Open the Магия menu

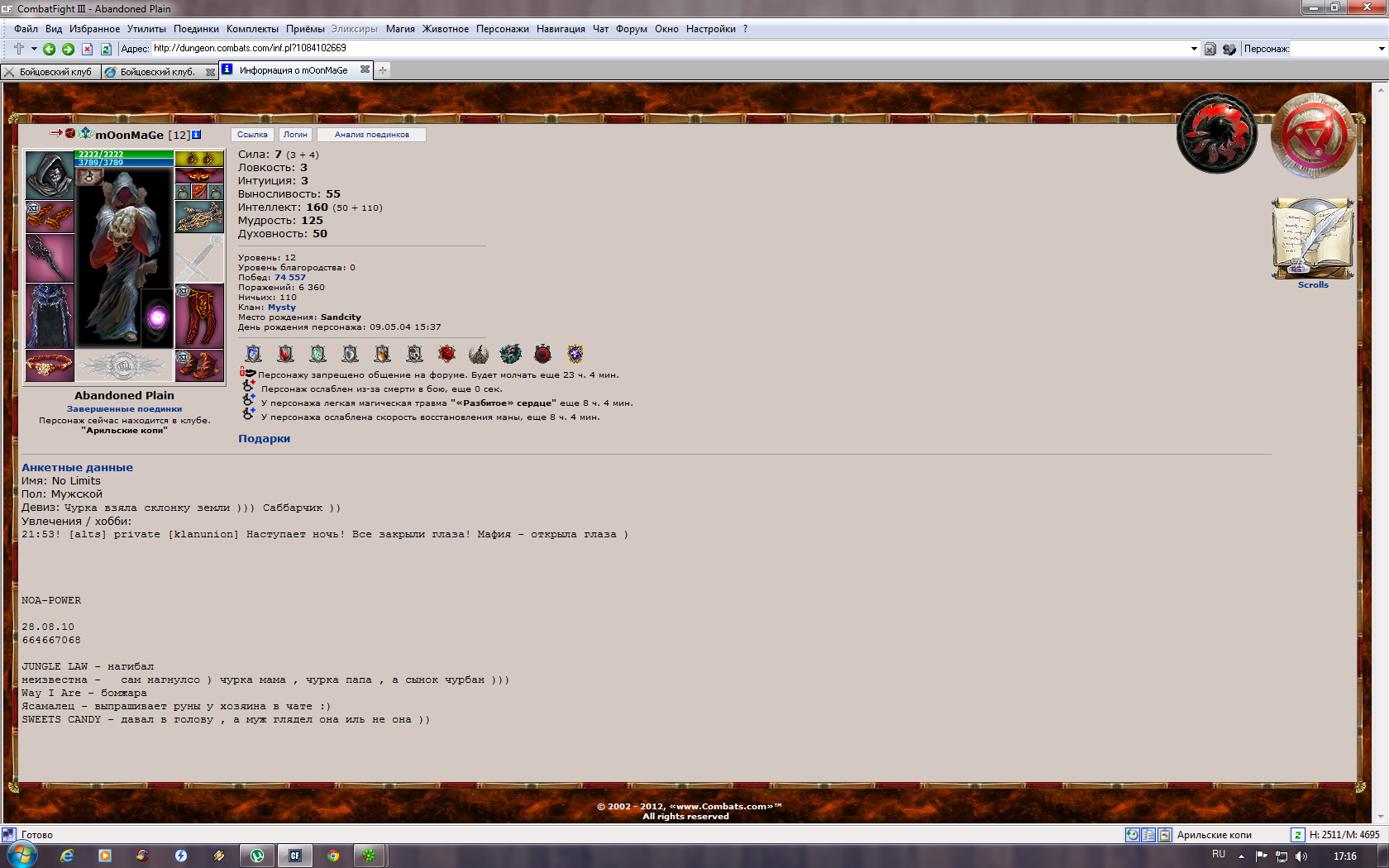point(400,29)
